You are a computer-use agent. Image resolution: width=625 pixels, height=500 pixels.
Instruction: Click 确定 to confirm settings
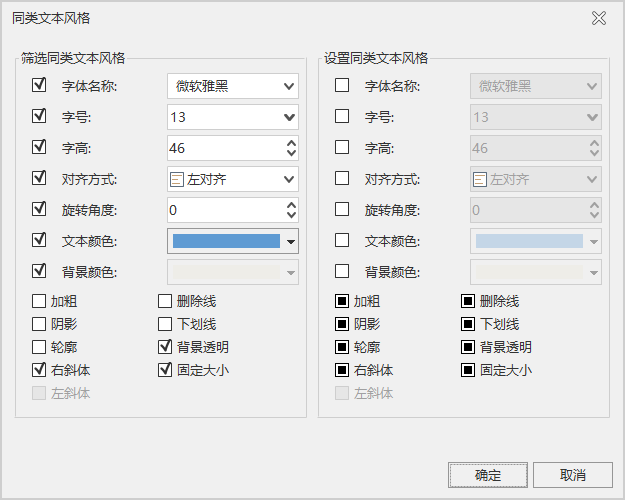tap(488, 474)
